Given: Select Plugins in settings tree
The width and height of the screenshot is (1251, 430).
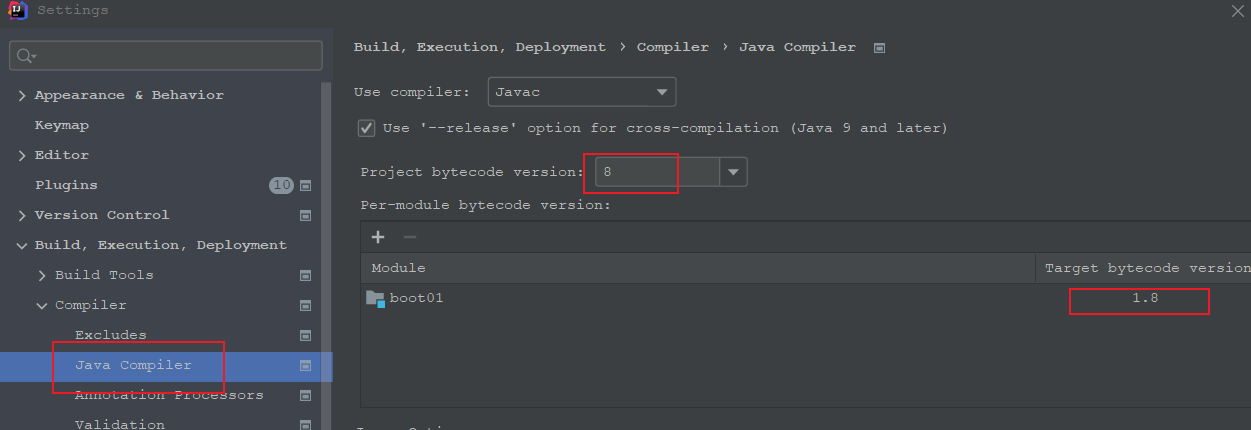Looking at the screenshot, I should 66,185.
